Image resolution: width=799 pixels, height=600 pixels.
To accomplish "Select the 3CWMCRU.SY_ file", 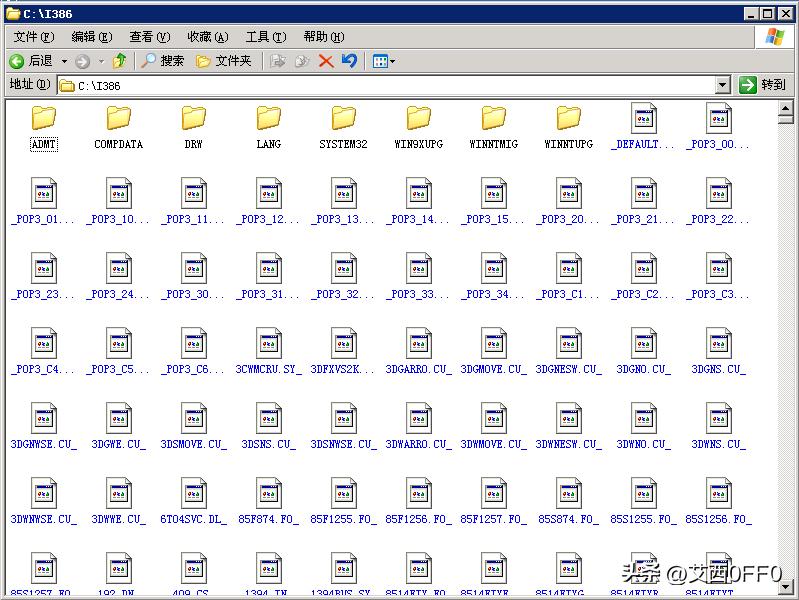I will point(269,352).
